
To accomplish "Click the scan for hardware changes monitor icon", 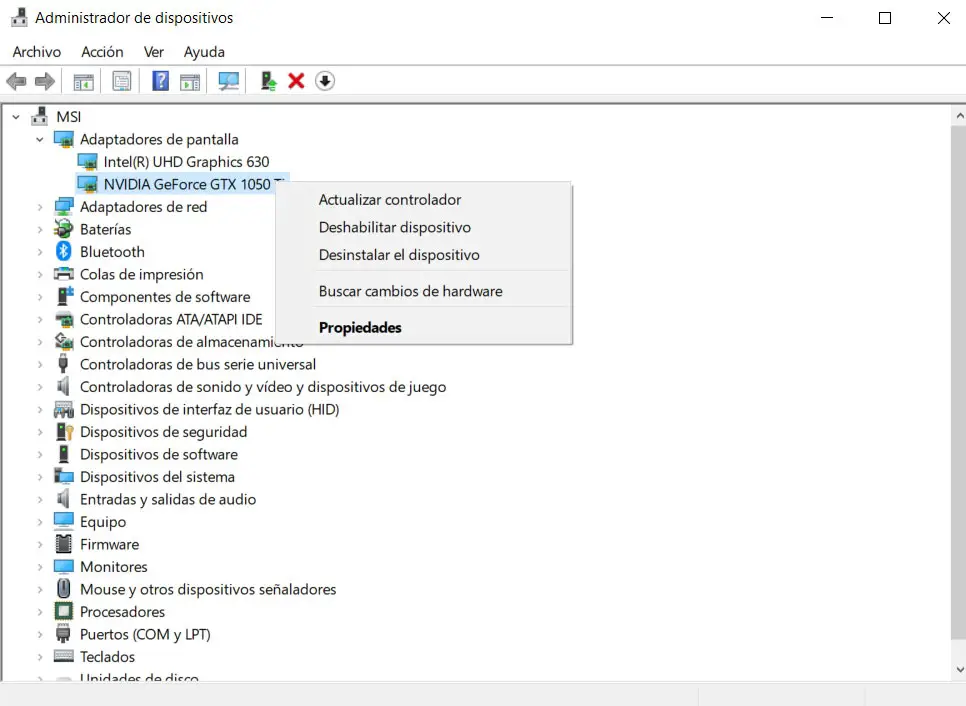I will click(x=229, y=81).
